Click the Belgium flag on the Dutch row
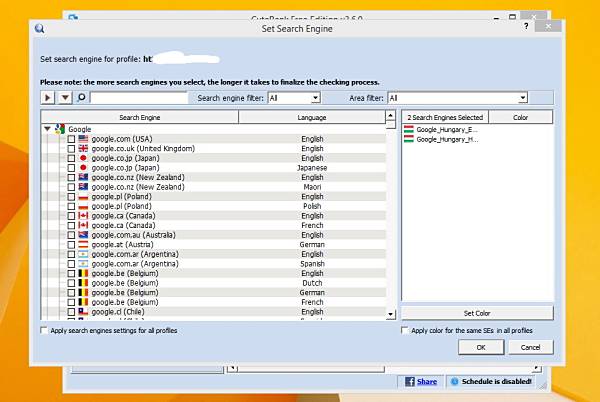The width and height of the screenshot is (600, 402). tap(83, 283)
